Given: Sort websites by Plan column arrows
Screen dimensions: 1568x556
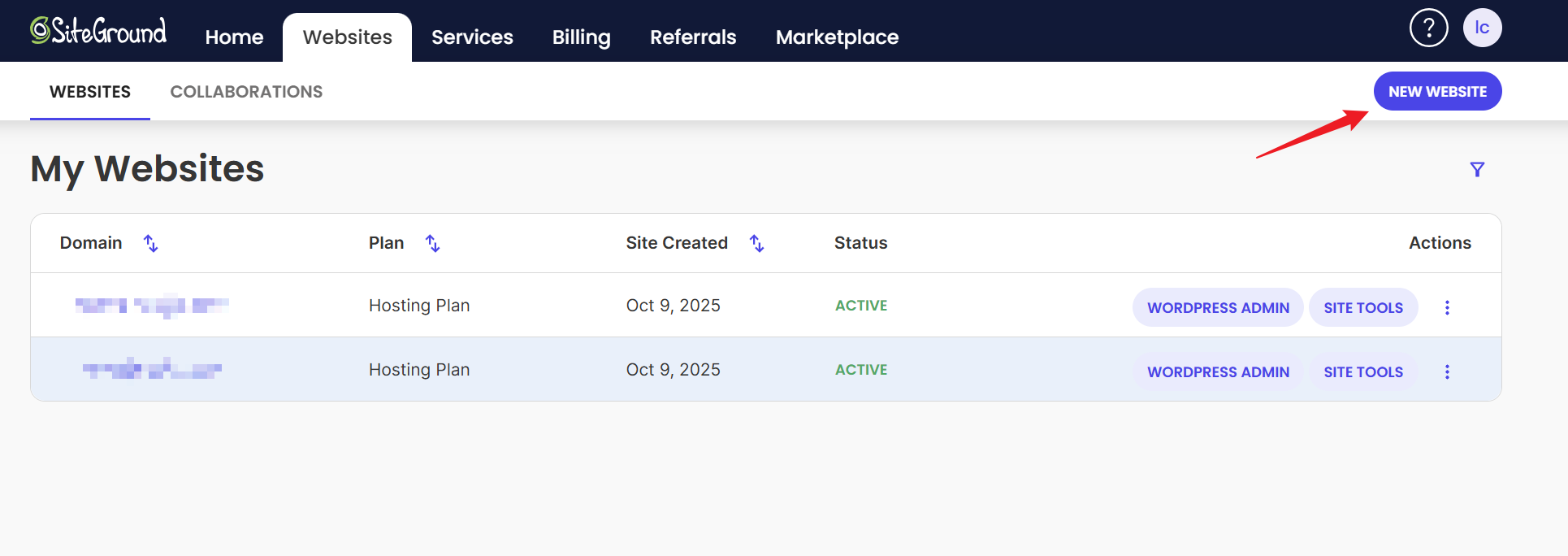Looking at the screenshot, I should click(x=433, y=243).
